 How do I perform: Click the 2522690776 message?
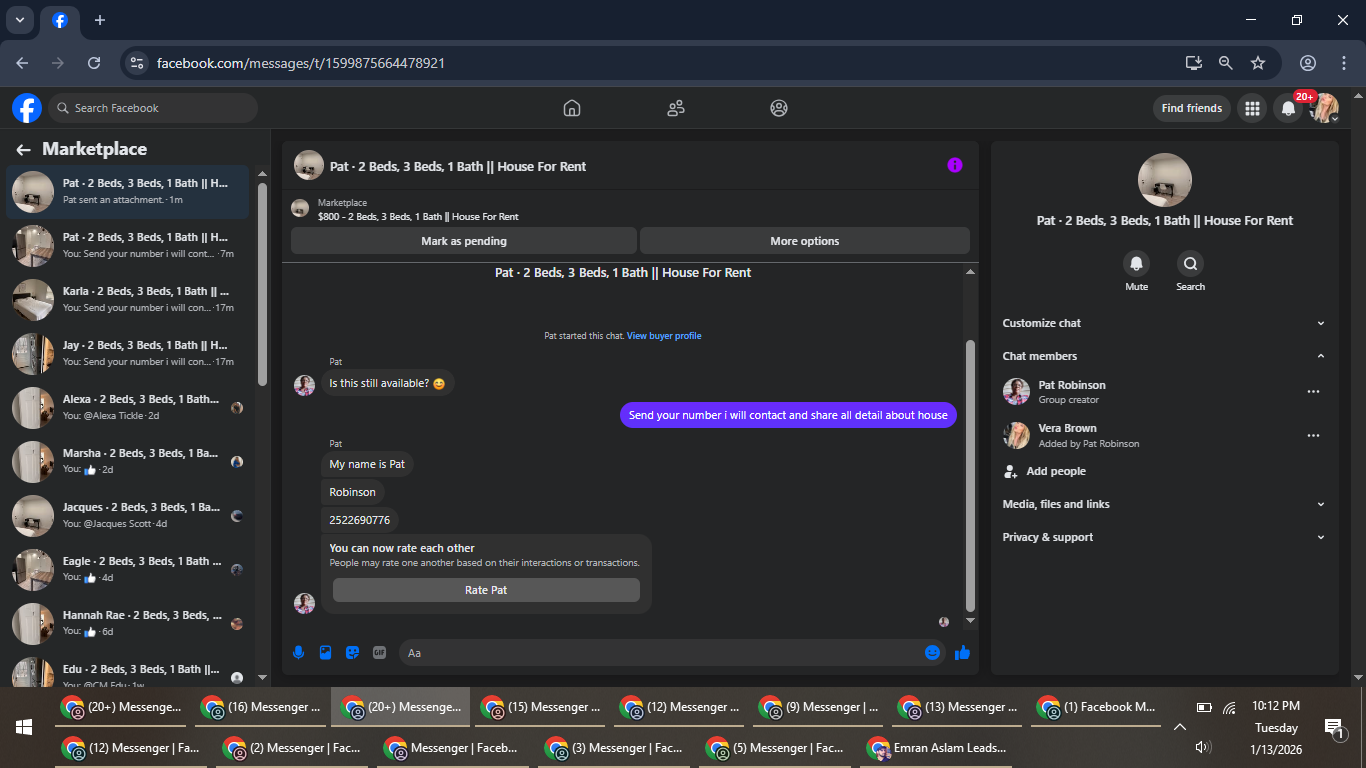pos(360,520)
